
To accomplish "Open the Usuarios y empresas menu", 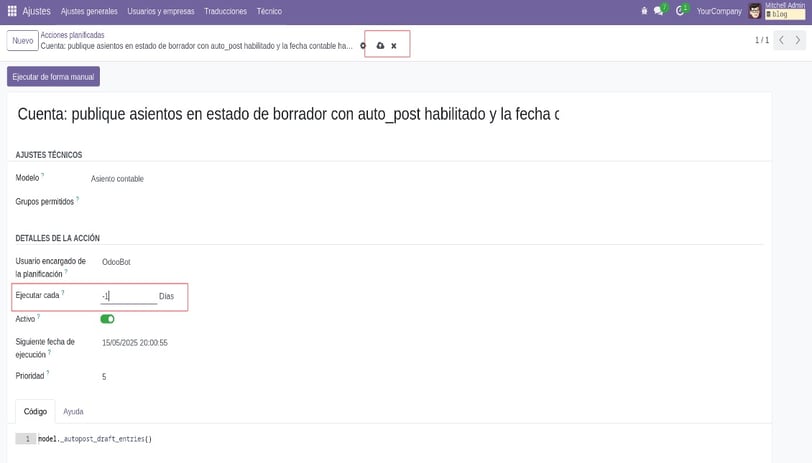I will [161, 11].
